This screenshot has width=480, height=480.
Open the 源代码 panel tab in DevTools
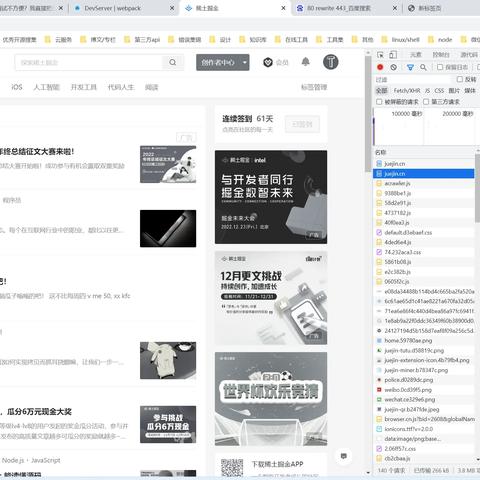[469, 55]
